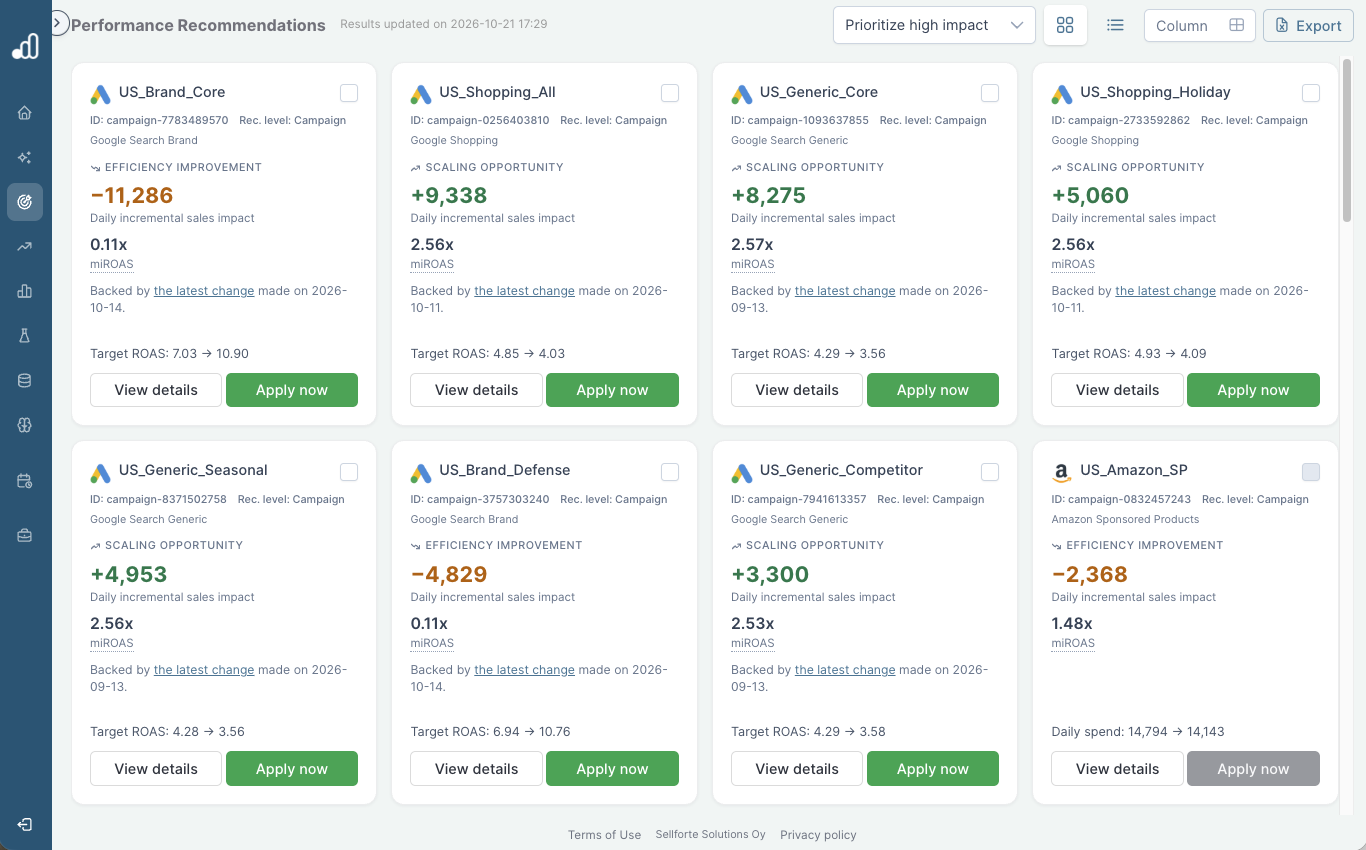The image size is (1366, 850).
Task: Click the Sellforte logo in sidebar
Action: click(x=25, y=46)
